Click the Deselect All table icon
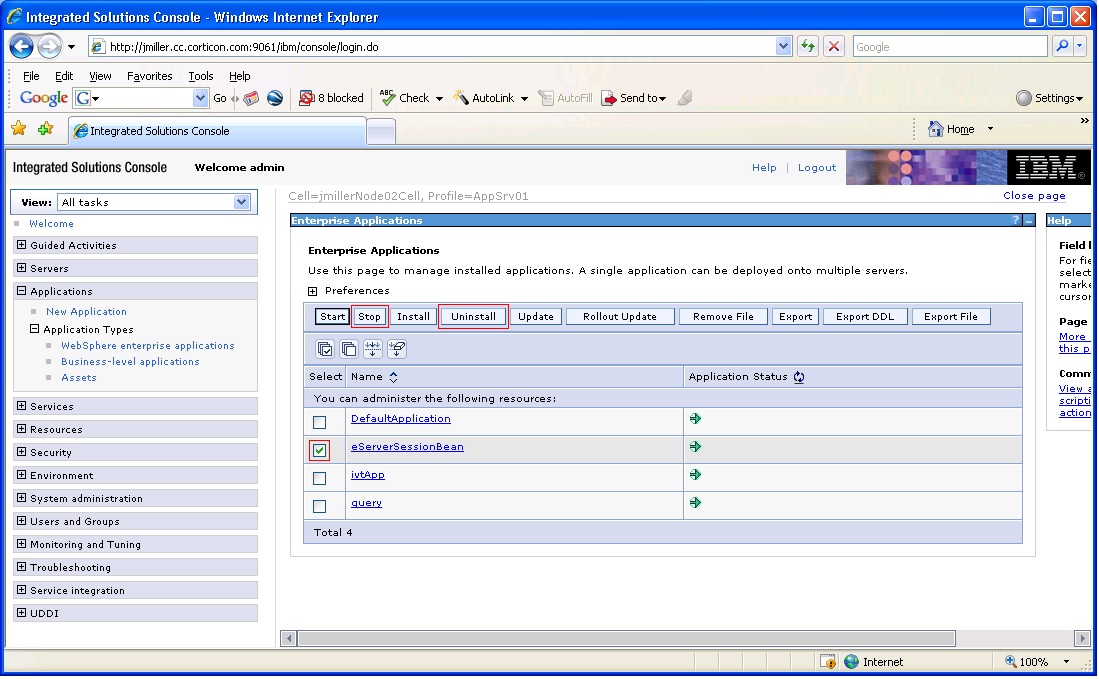 tap(348, 349)
